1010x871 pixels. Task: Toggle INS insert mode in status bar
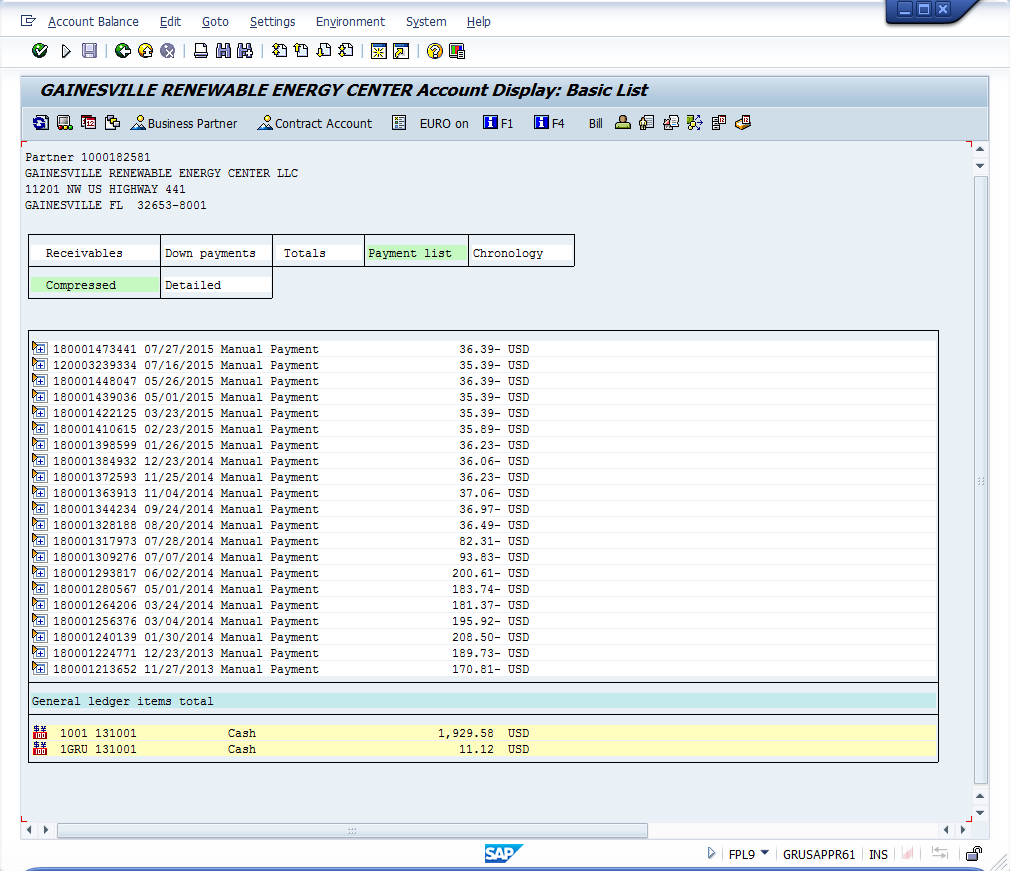(x=878, y=854)
